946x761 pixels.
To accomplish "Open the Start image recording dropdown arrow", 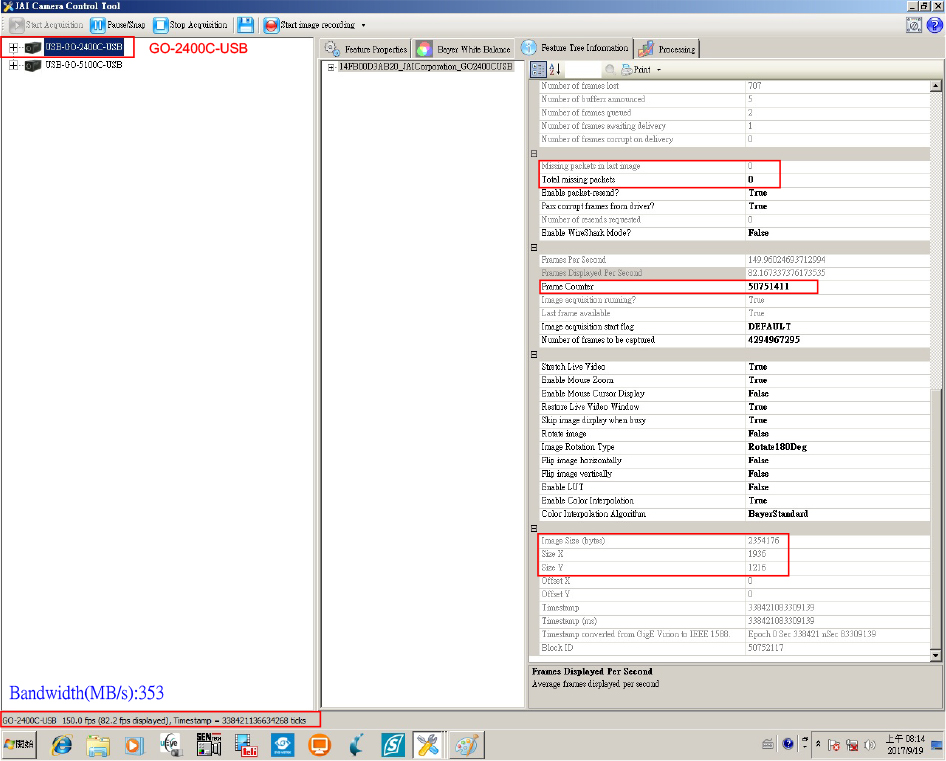I will 363,25.
